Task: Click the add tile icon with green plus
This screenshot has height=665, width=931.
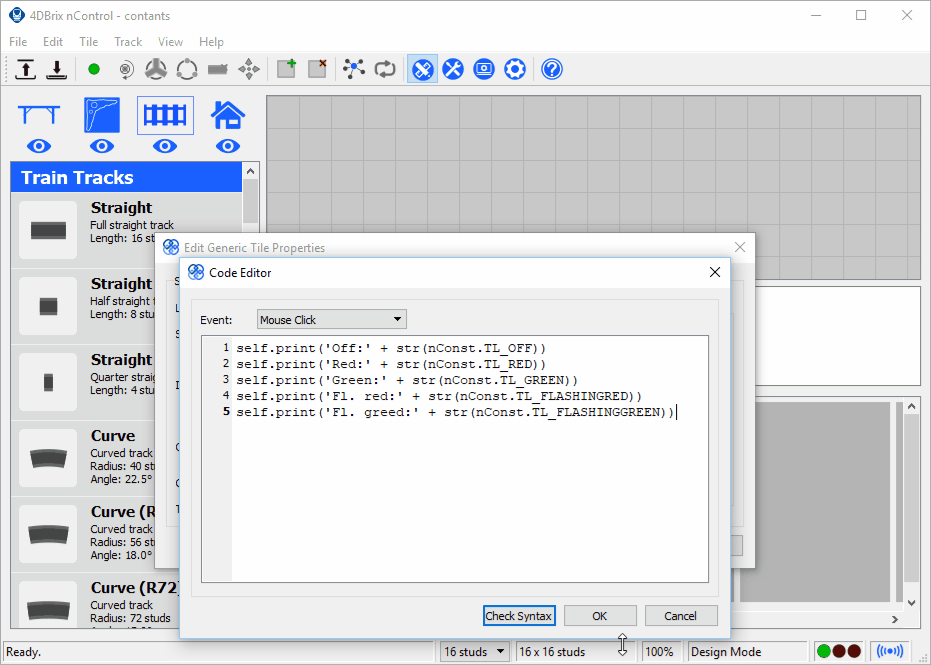Action: pyautogui.click(x=287, y=69)
